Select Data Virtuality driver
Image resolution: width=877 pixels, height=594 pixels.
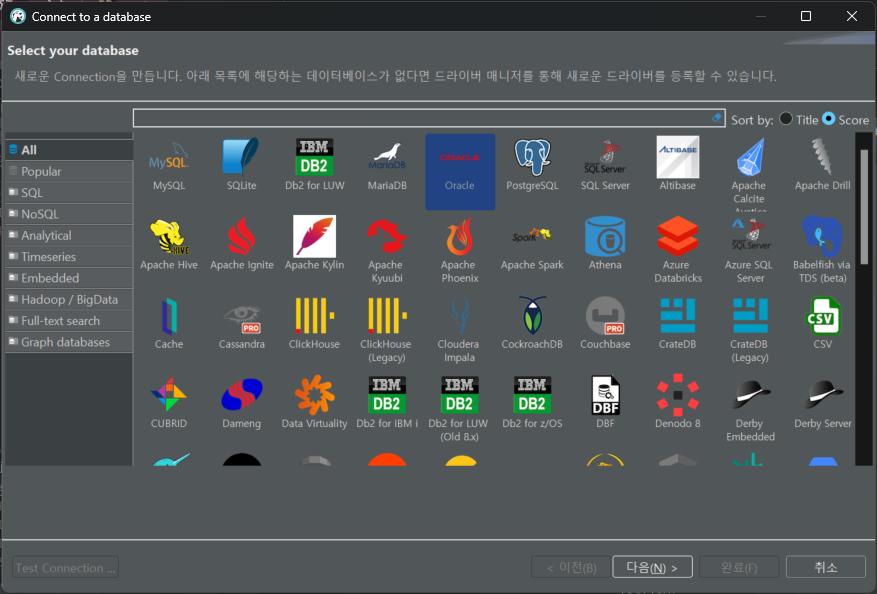pyautogui.click(x=314, y=403)
